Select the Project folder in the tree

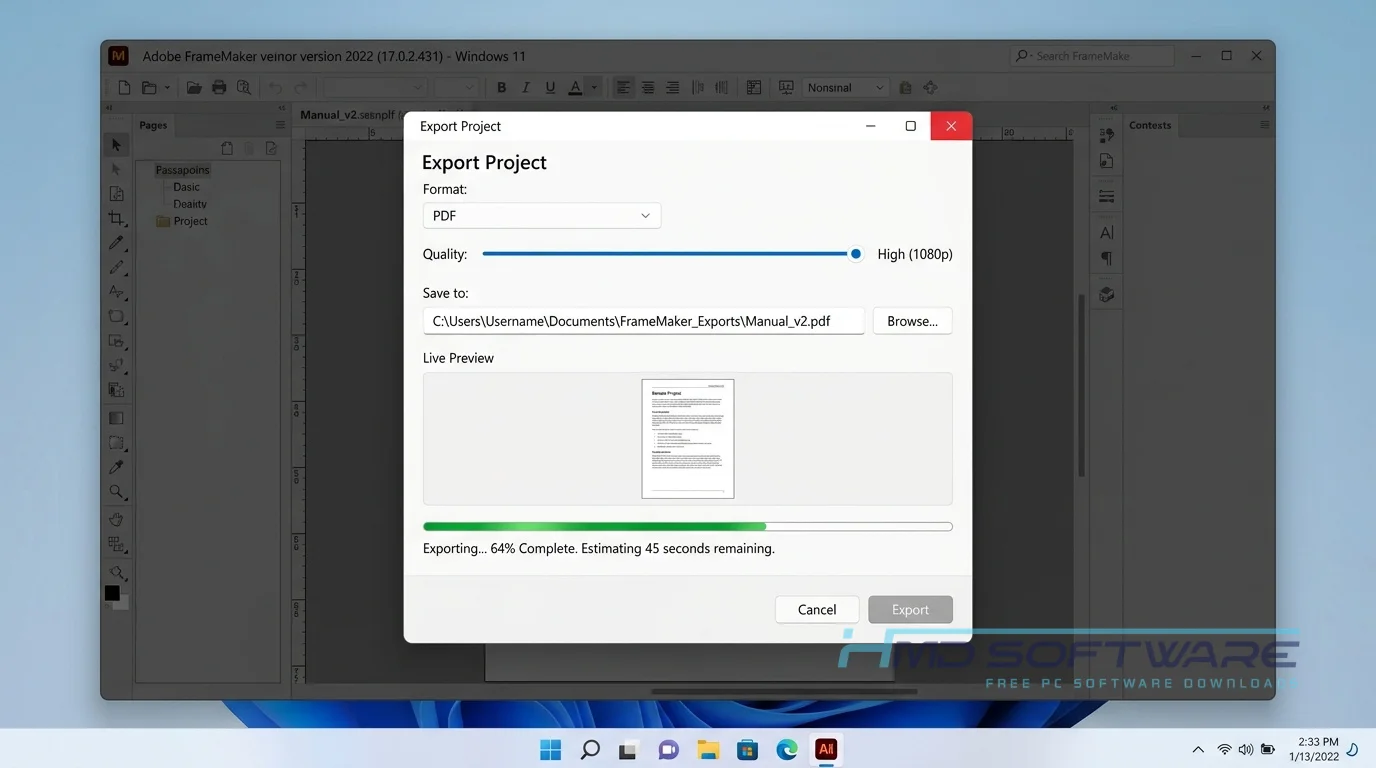(182, 221)
